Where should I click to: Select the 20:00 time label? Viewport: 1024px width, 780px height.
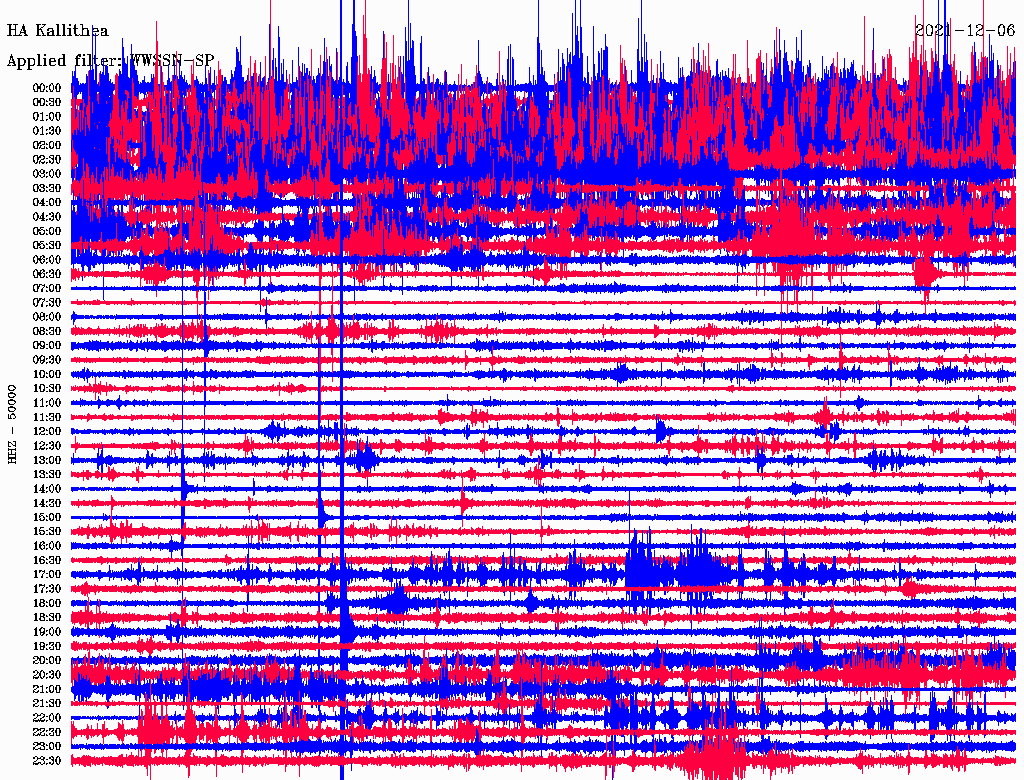click(x=47, y=661)
